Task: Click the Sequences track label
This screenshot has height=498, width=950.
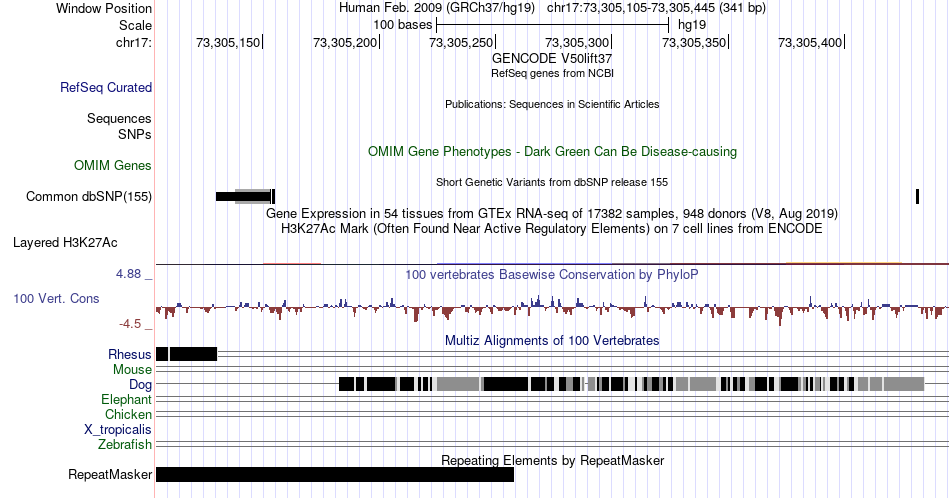Action: pyautogui.click(x=119, y=118)
